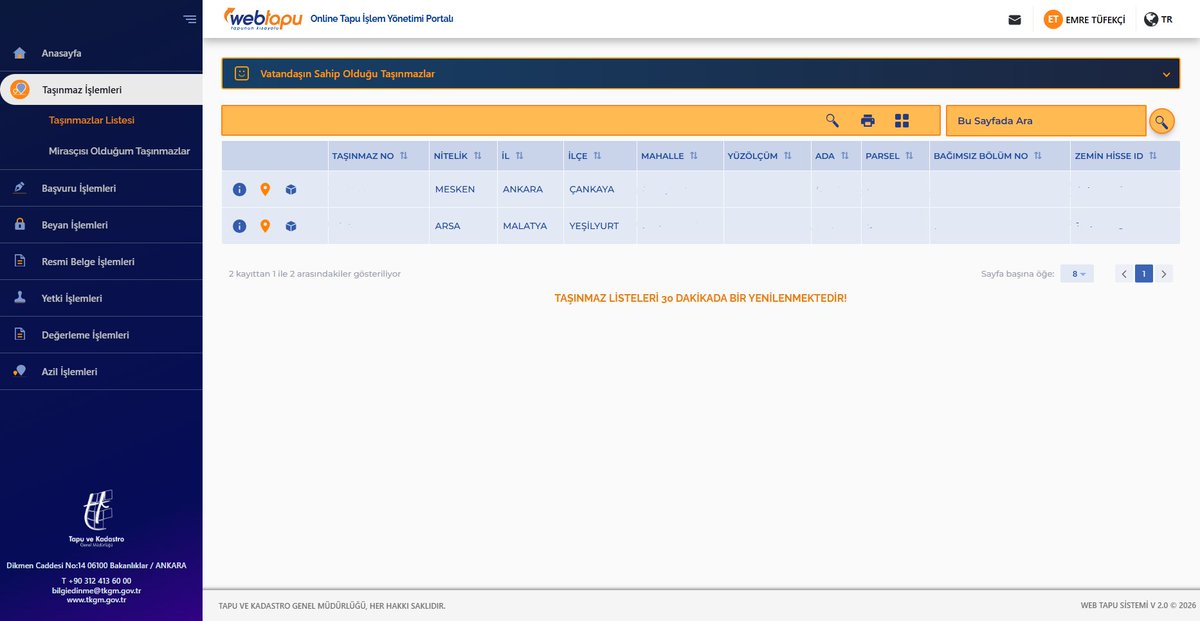Select Taşınmazlar Listesi submenu item
This screenshot has height=621, width=1200.
pyautogui.click(x=91, y=120)
